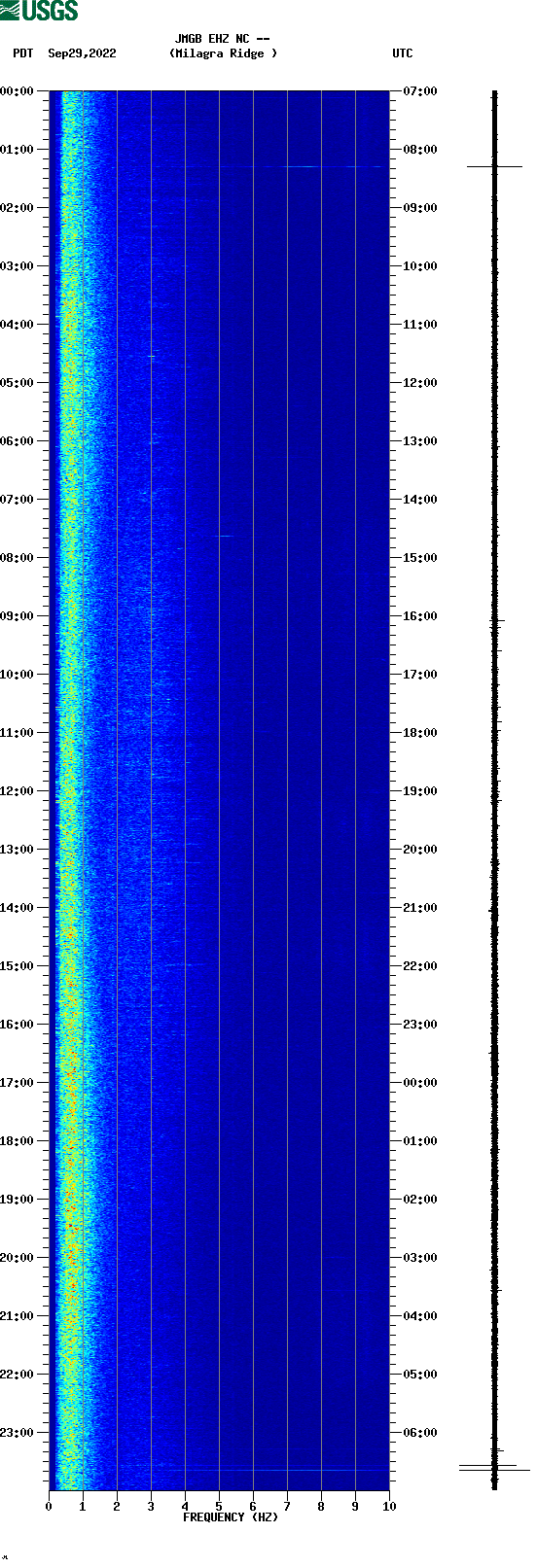Click the 12:00 UTC time label on right
The width and height of the screenshot is (537, 1568).
pos(420,383)
